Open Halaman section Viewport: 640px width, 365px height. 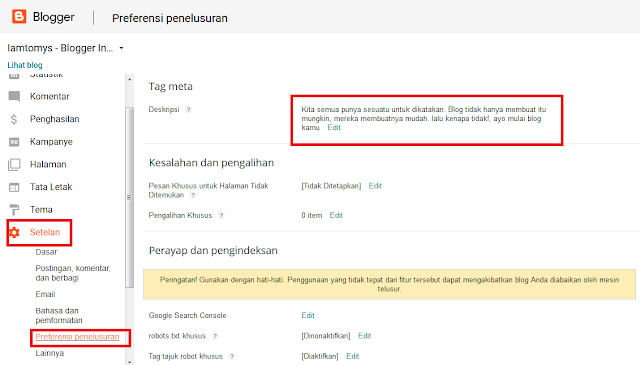[x=48, y=165]
